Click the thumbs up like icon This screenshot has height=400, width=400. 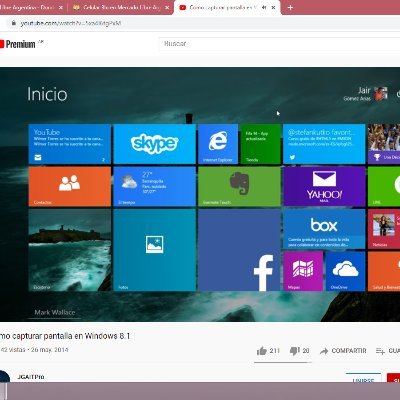click(x=262, y=351)
